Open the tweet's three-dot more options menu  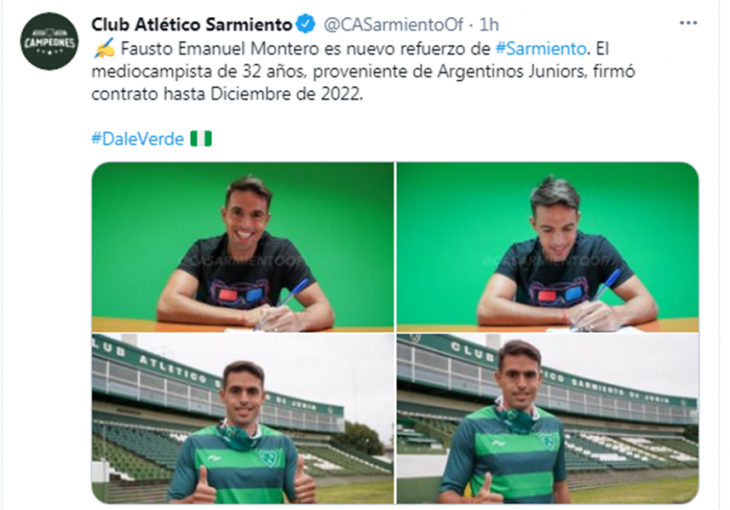[688, 23]
